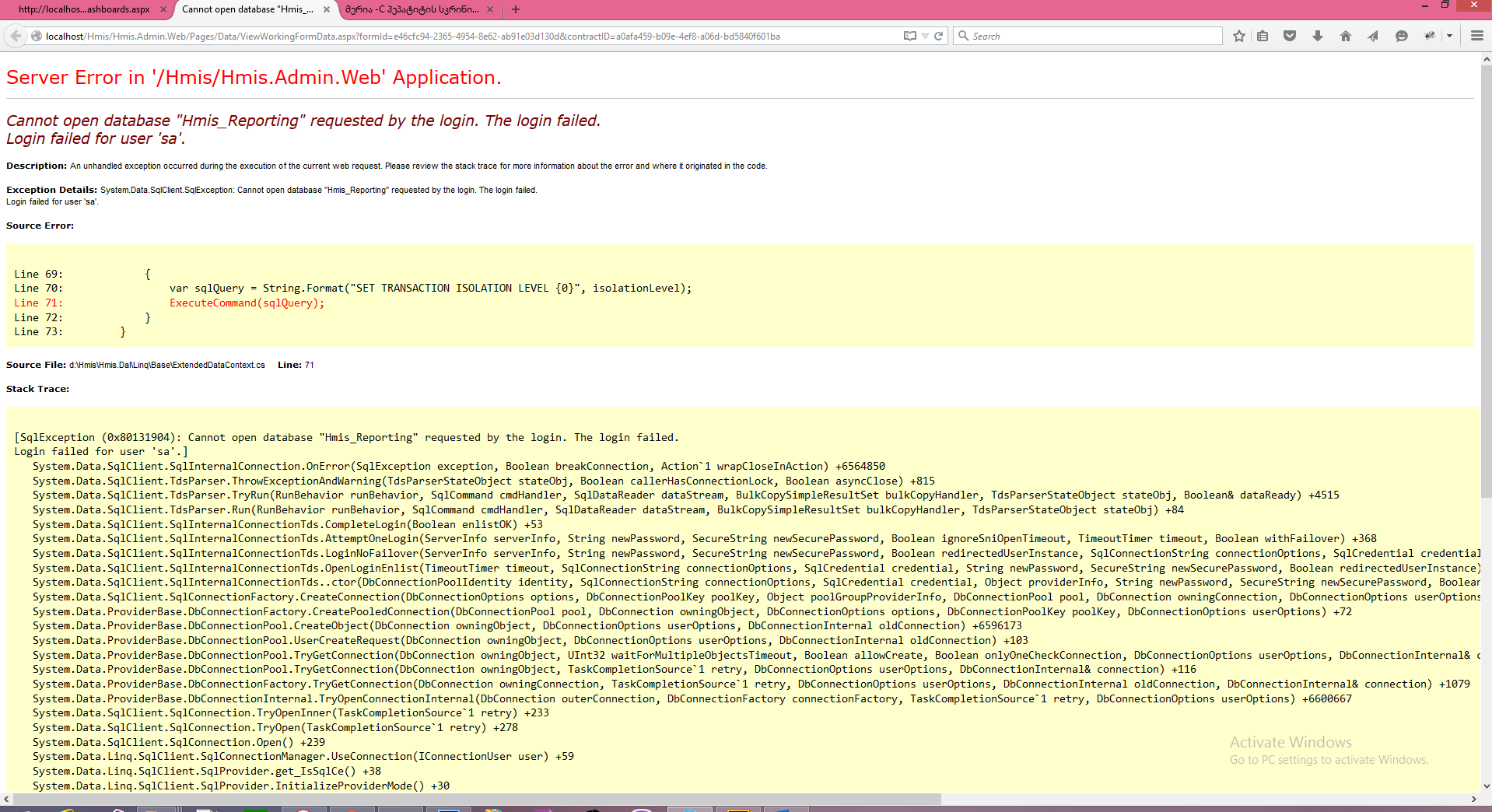Click the paper plane share icon

[1373, 36]
